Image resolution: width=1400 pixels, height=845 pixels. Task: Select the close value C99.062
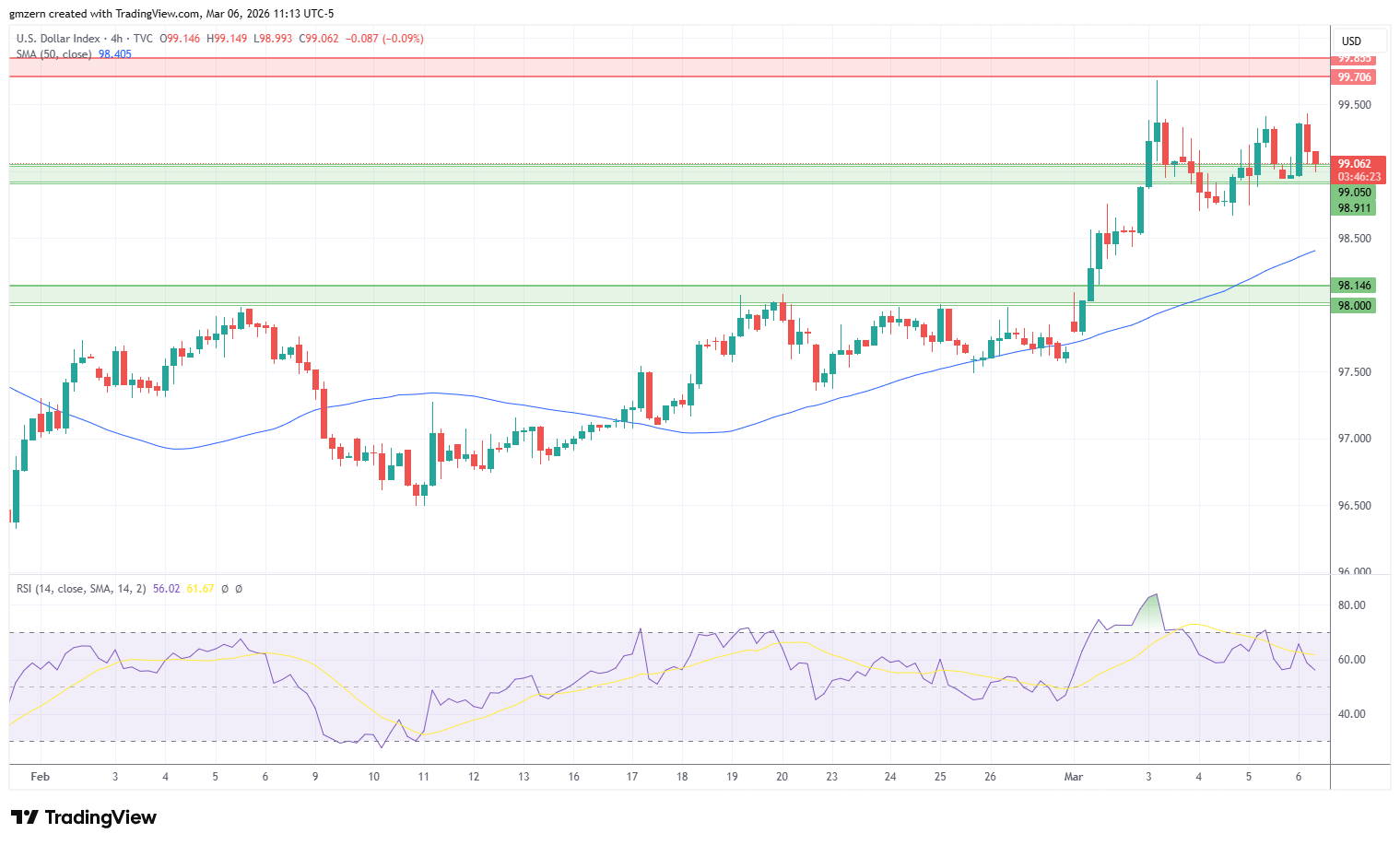click(x=318, y=39)
